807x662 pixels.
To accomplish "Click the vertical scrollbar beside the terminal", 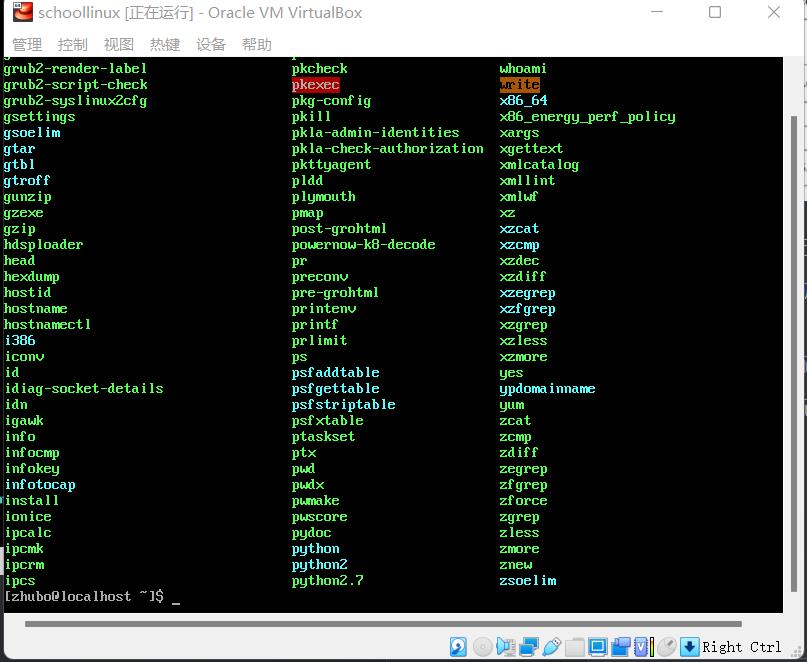I will click(x=794, y=354).
